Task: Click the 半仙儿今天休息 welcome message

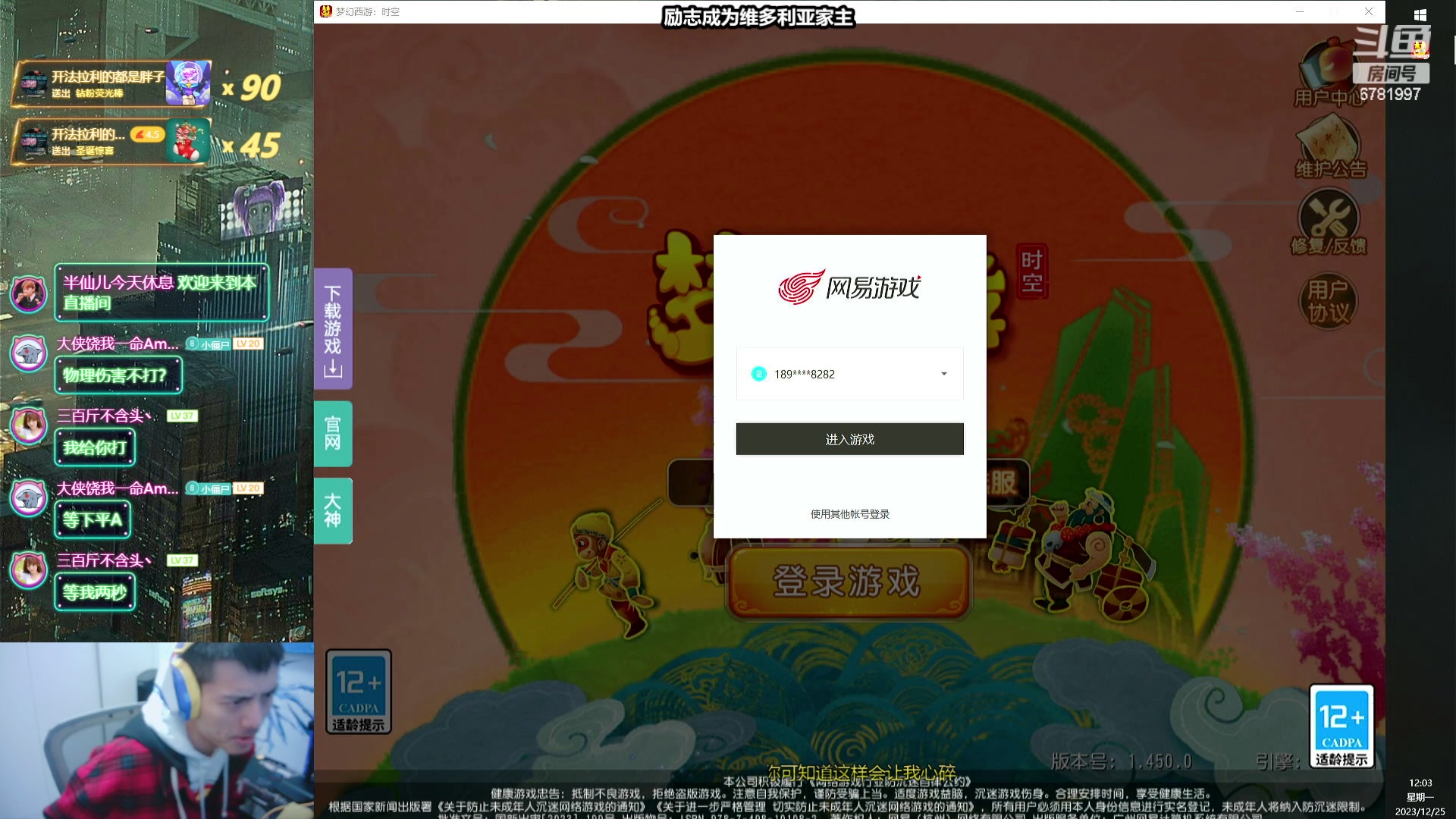Action: click(x=162, y=293)
